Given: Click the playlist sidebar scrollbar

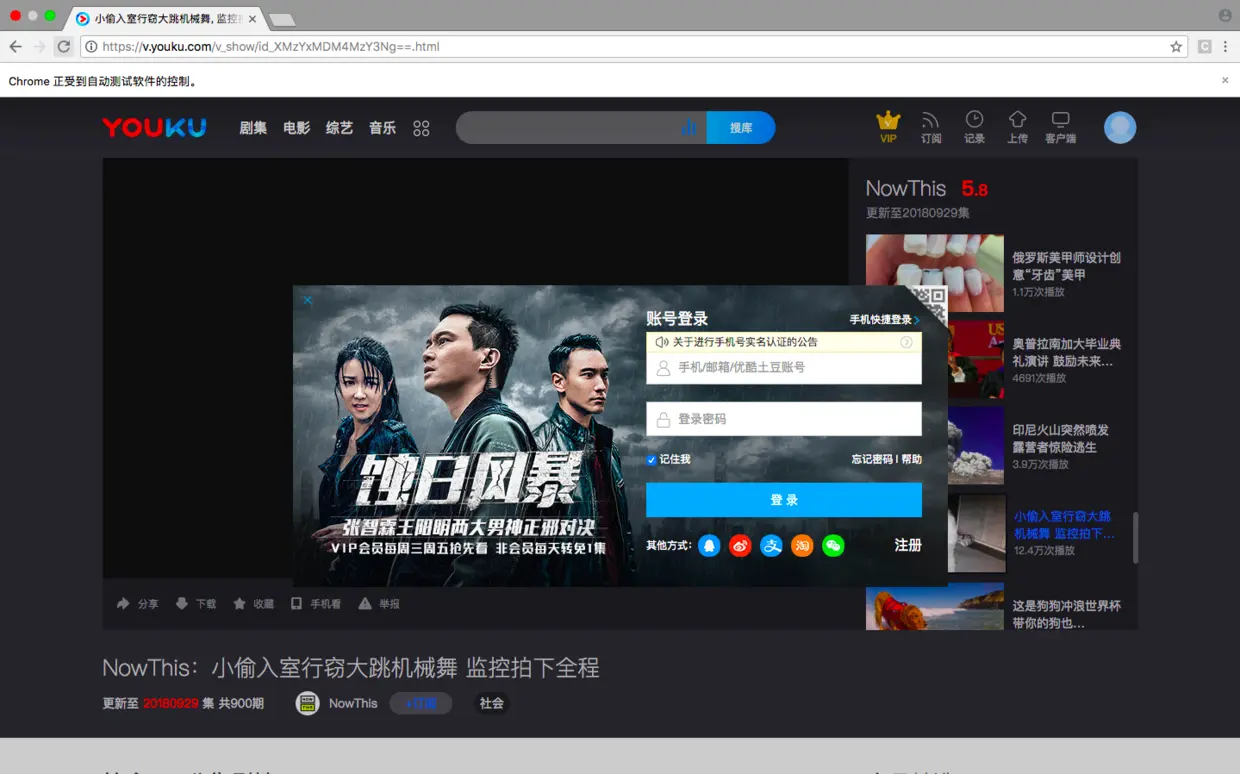Looking at the screenshot, I should tap(1135, 538).
